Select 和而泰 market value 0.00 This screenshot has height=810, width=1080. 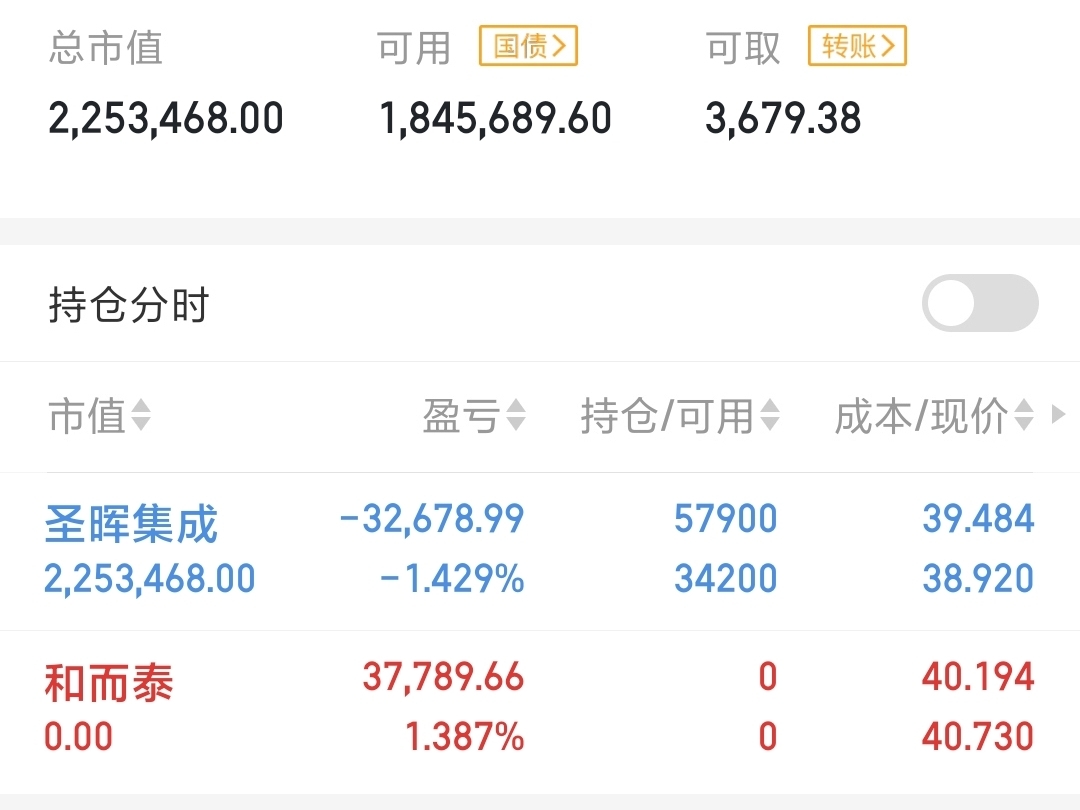click(x=79, y=736)
